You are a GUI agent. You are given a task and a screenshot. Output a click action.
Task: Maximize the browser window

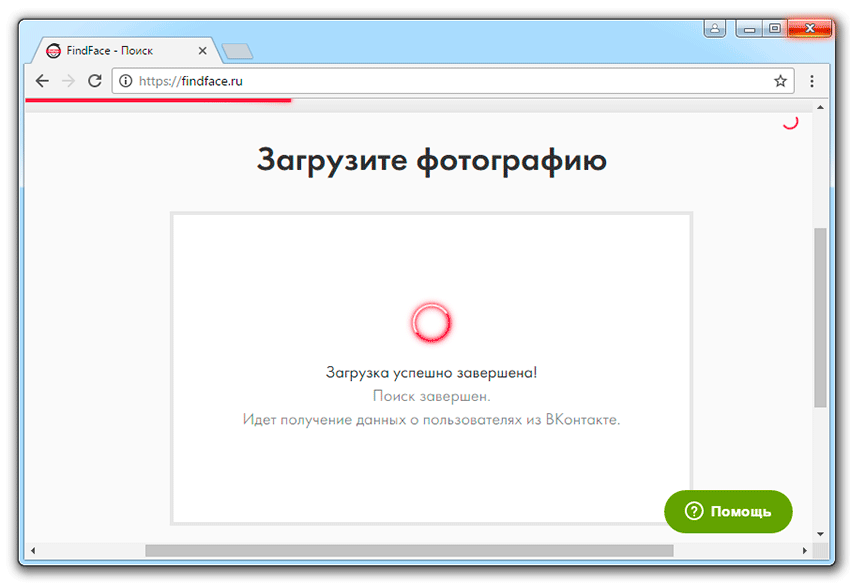[775, 28]
